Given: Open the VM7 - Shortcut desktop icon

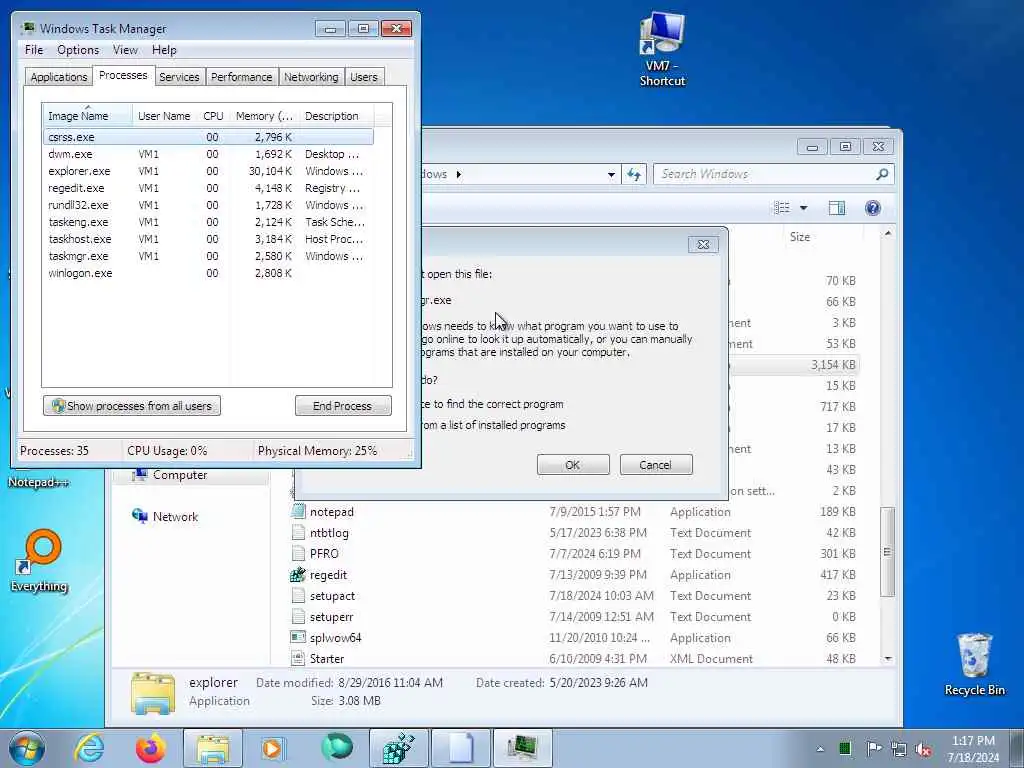Looking at the screenshot, I should (662, 50).
